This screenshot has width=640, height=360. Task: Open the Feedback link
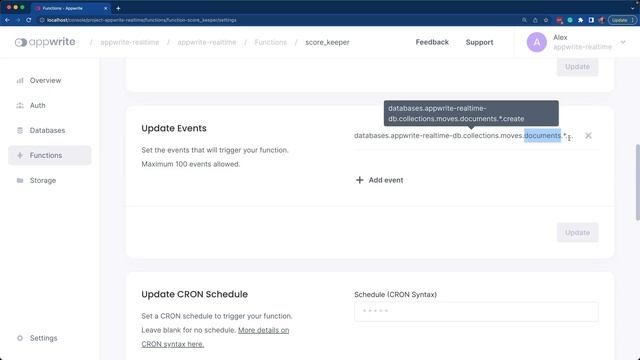click(432, 42)
